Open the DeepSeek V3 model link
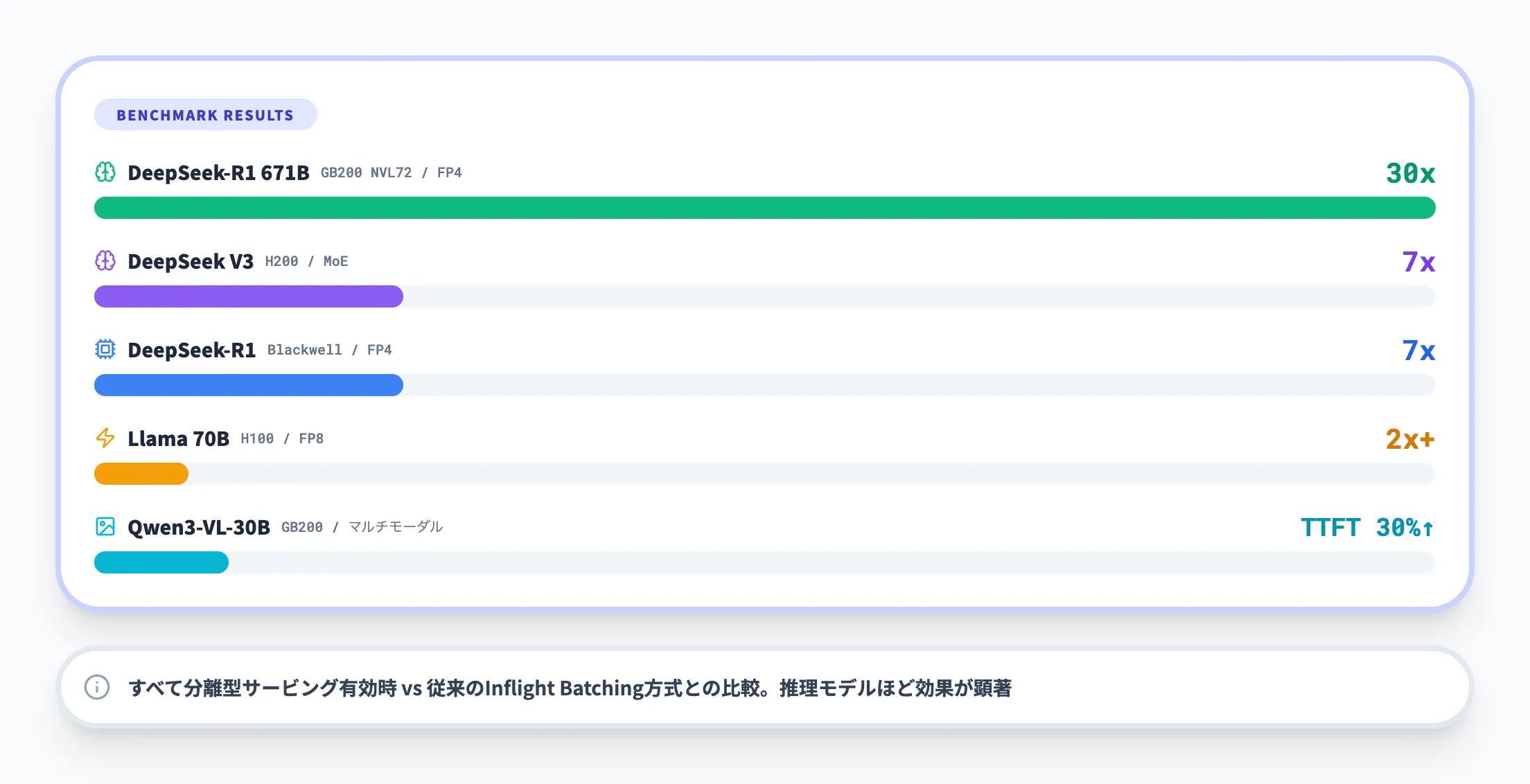 [x=190, y=261]
